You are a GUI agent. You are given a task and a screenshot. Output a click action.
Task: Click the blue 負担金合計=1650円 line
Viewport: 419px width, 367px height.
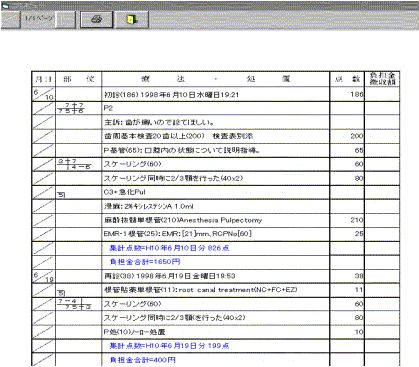tap(145, 262)
